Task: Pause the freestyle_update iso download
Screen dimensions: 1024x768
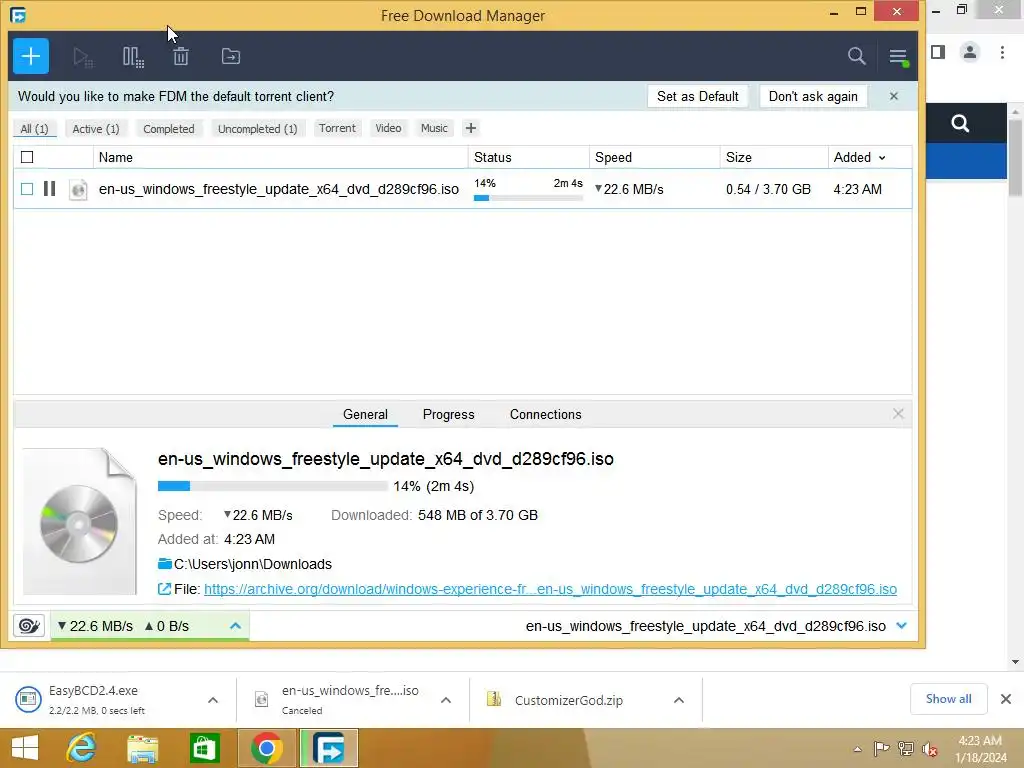Action: (49, 189)
